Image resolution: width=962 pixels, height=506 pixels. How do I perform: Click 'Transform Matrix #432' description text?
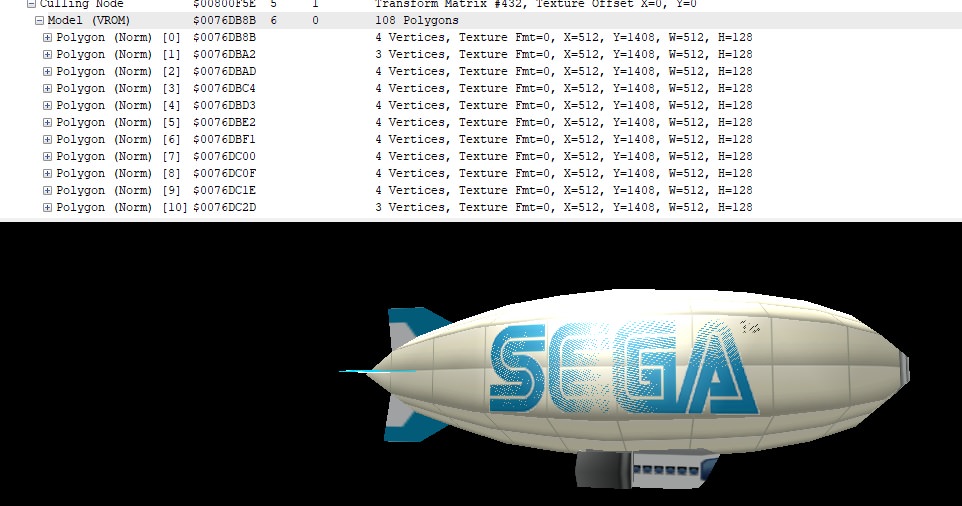click(452, 4)
